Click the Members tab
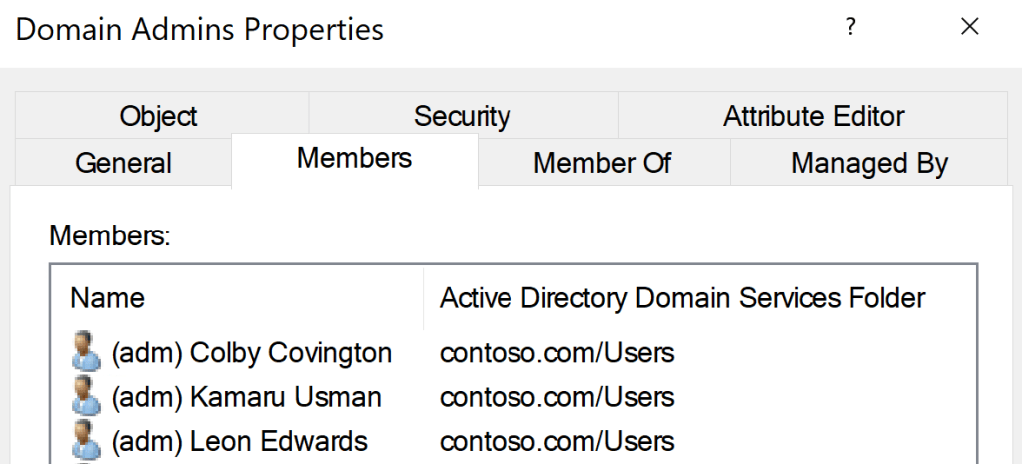 354,158
